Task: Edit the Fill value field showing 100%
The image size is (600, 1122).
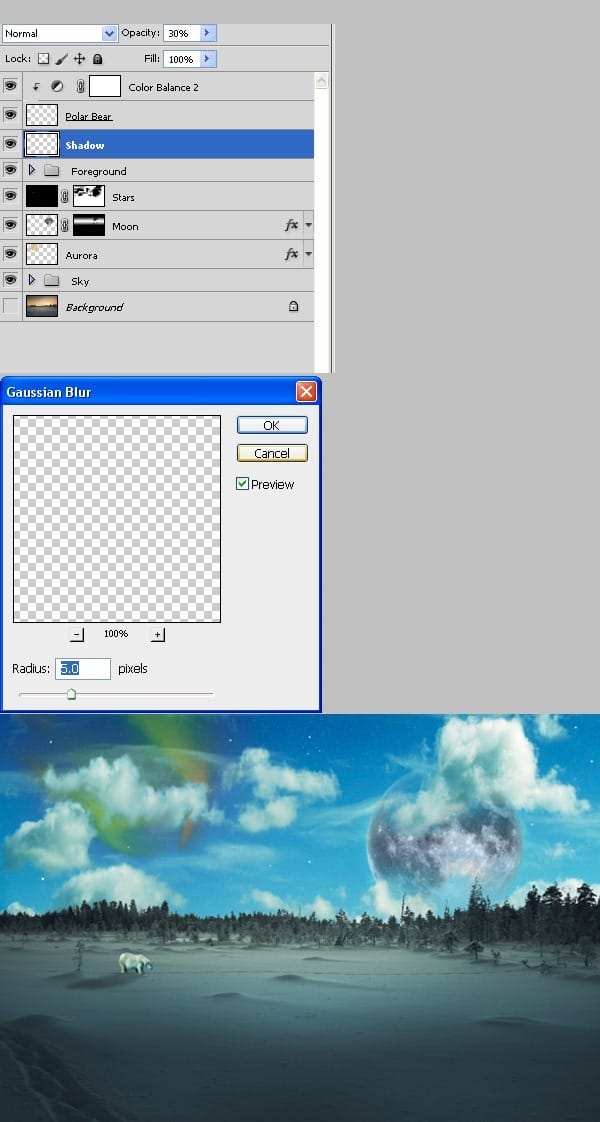Action: tap(182, 59)
